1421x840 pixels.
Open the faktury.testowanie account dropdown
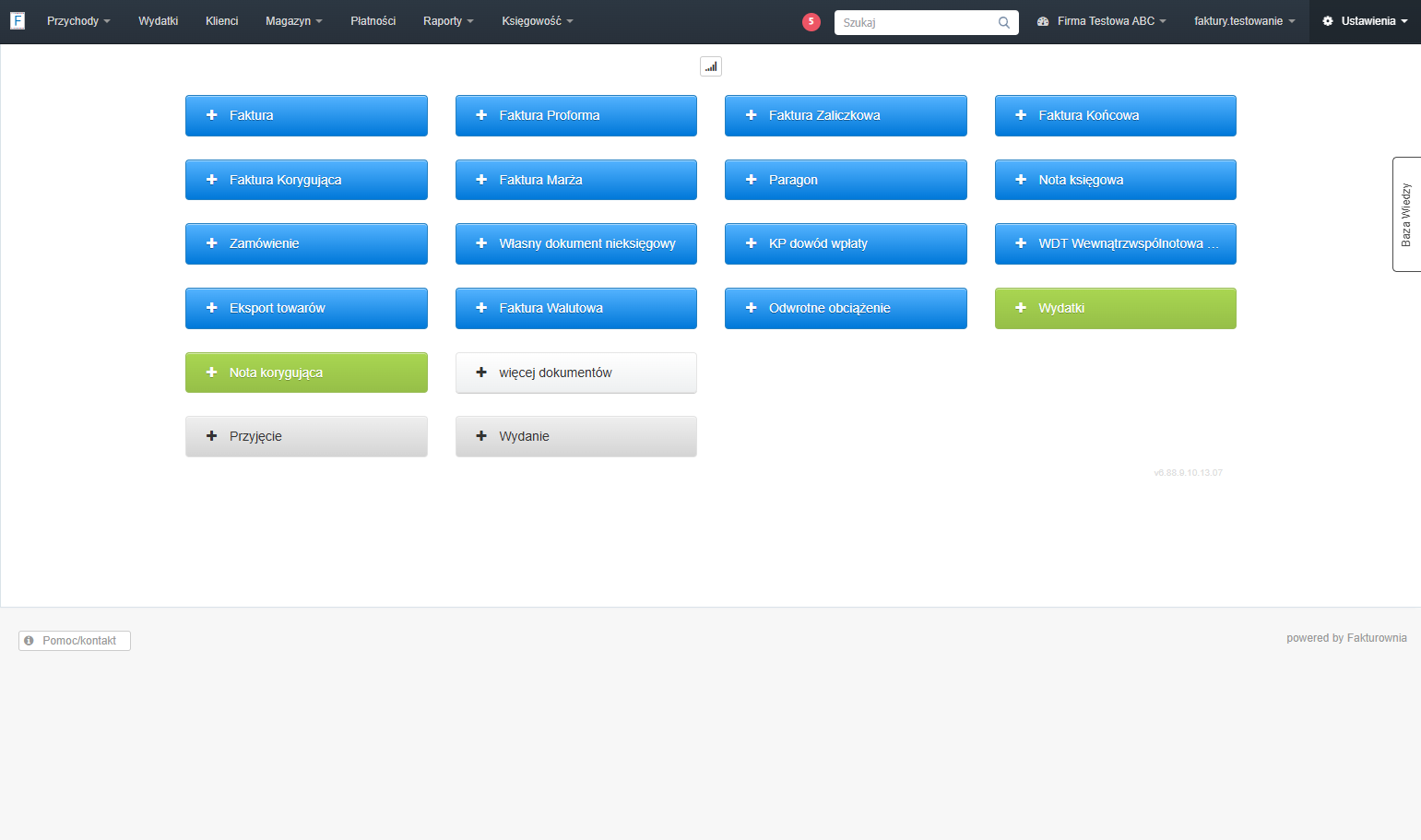coord(1245,21)
